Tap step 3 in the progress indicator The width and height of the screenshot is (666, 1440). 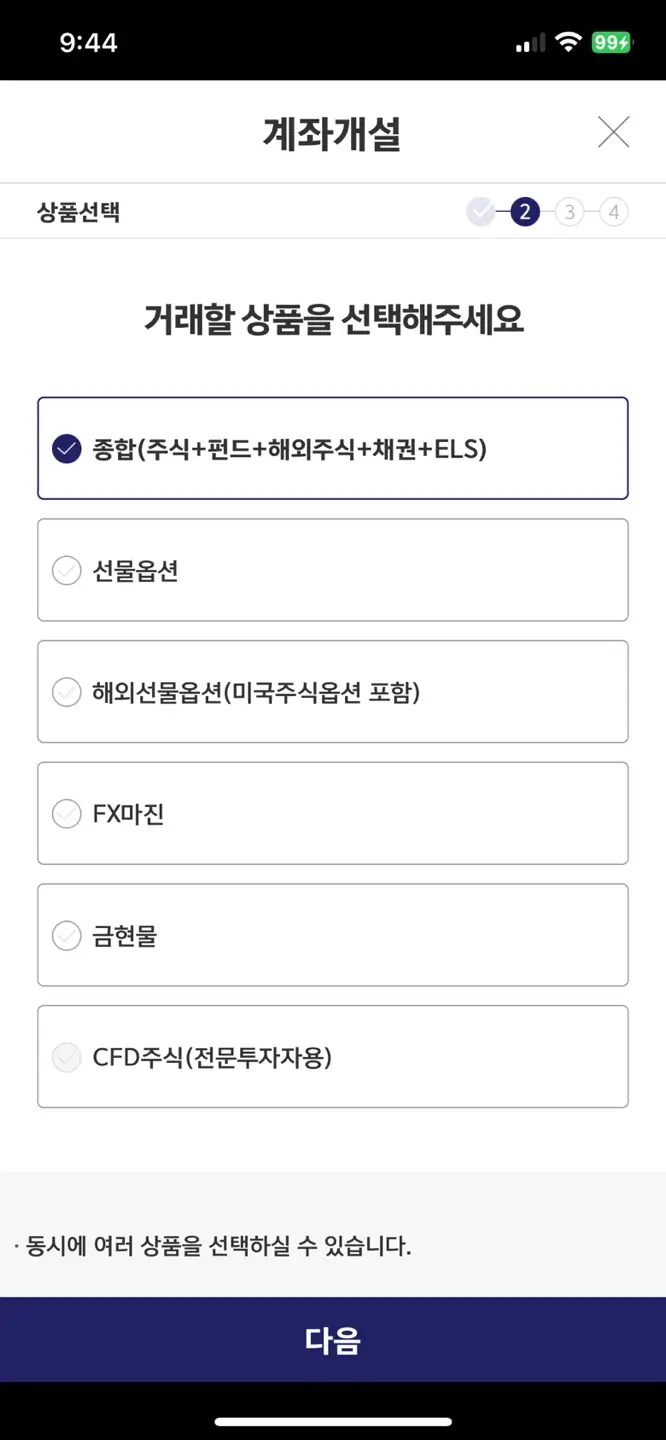coord(568,211)
